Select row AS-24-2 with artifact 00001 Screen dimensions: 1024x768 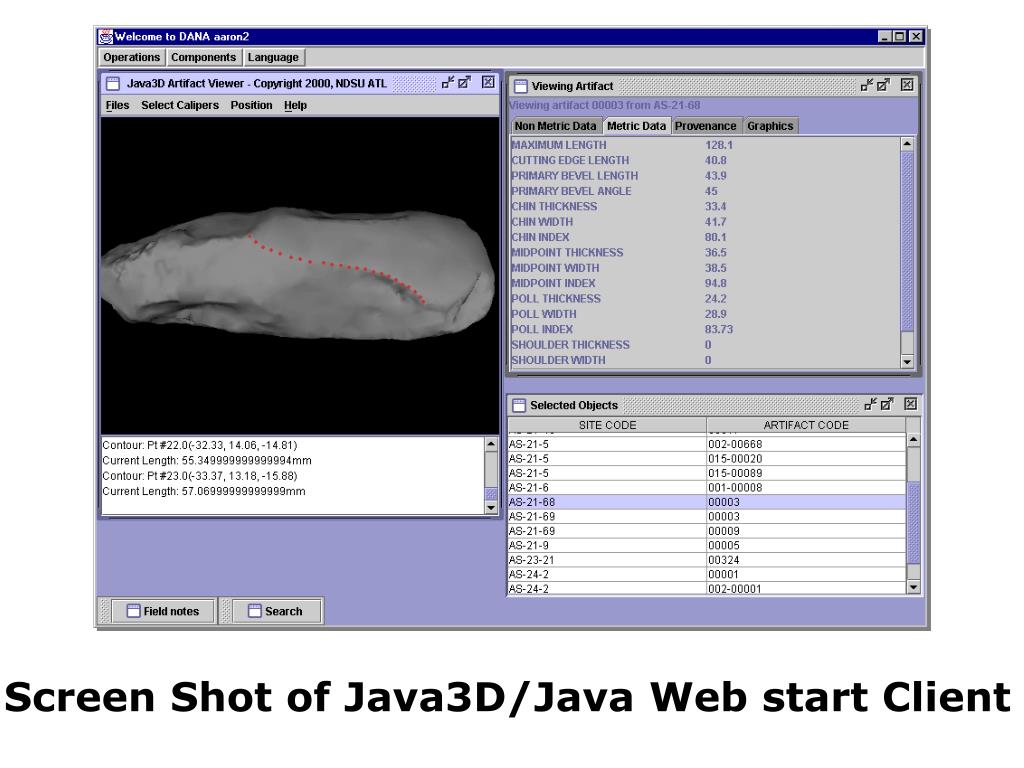[x=707, y=574]
